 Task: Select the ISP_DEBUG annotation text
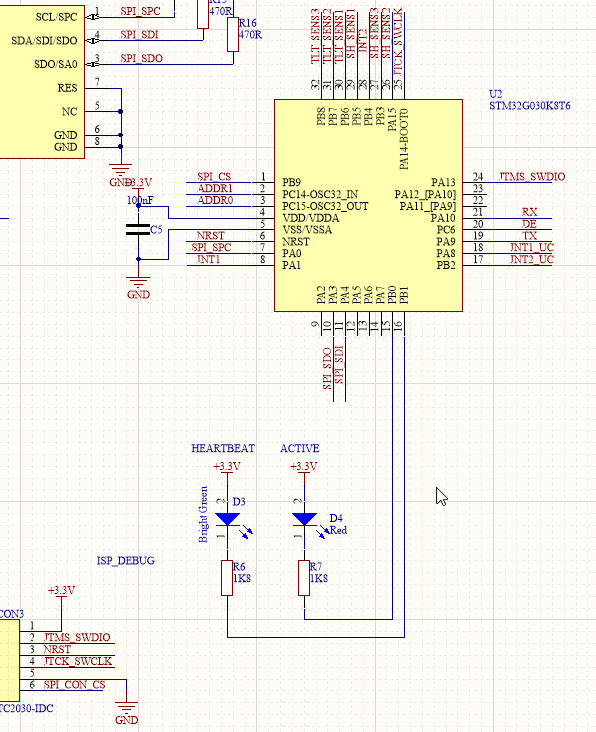[126, 561]
